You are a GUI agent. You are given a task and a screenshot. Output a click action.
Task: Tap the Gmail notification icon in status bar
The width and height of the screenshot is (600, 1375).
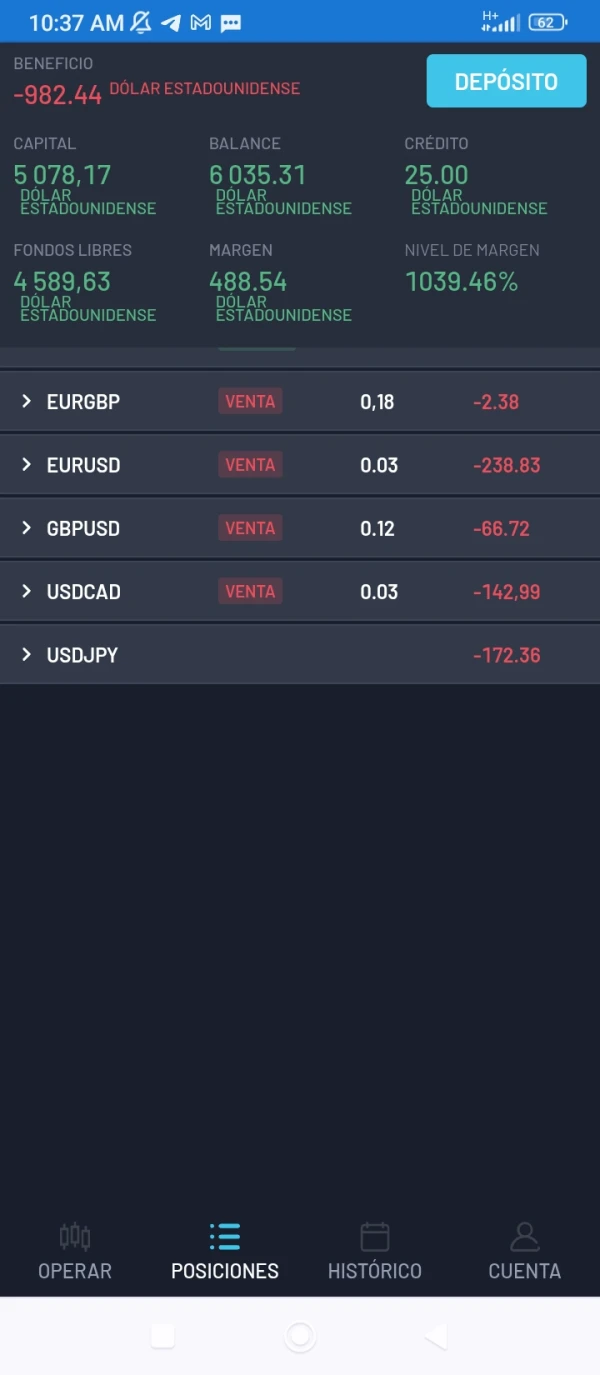201,22
